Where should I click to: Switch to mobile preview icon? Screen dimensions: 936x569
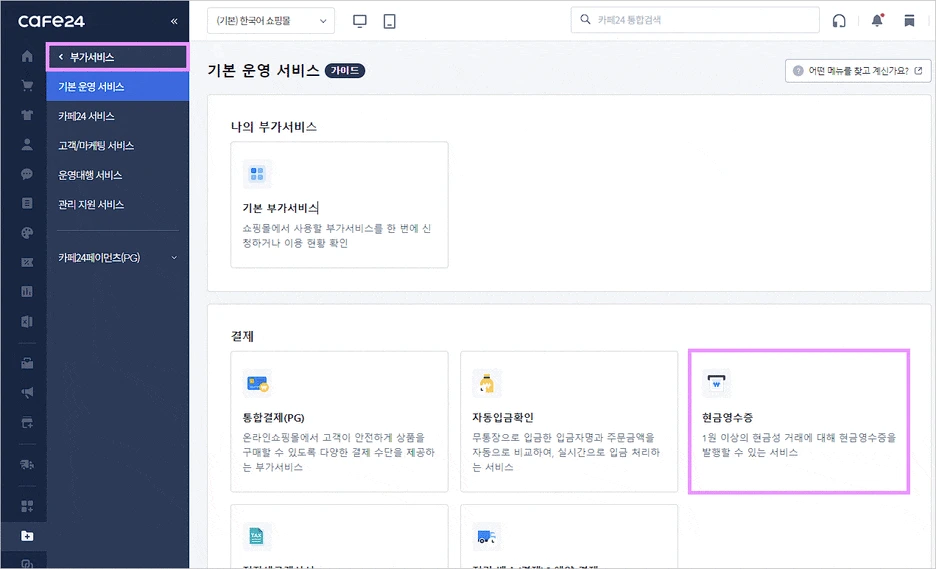[389, 21]
